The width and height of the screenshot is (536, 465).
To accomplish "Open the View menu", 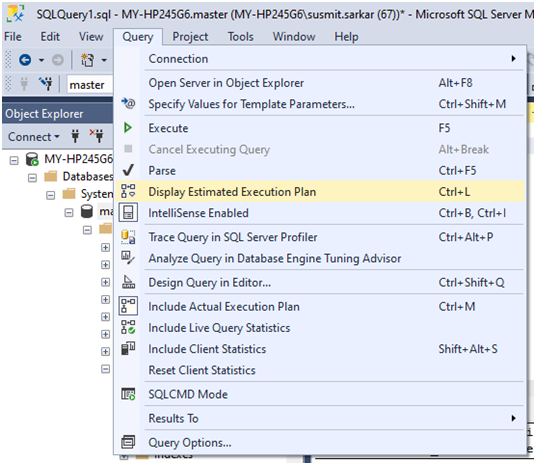I will 91,37.
